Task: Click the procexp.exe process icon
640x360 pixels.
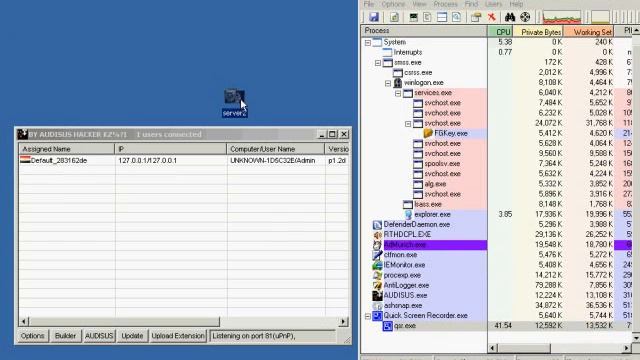Action: [x=377, y=276]
